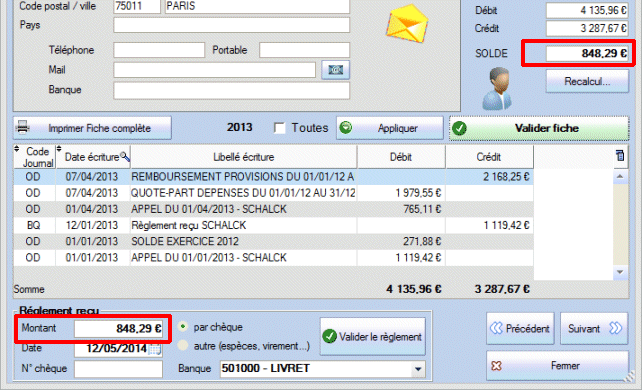Viewport: 642px width, 390px height.
Task: Select row Règlement reçu SCHALCK
Action: coord(274,225)
